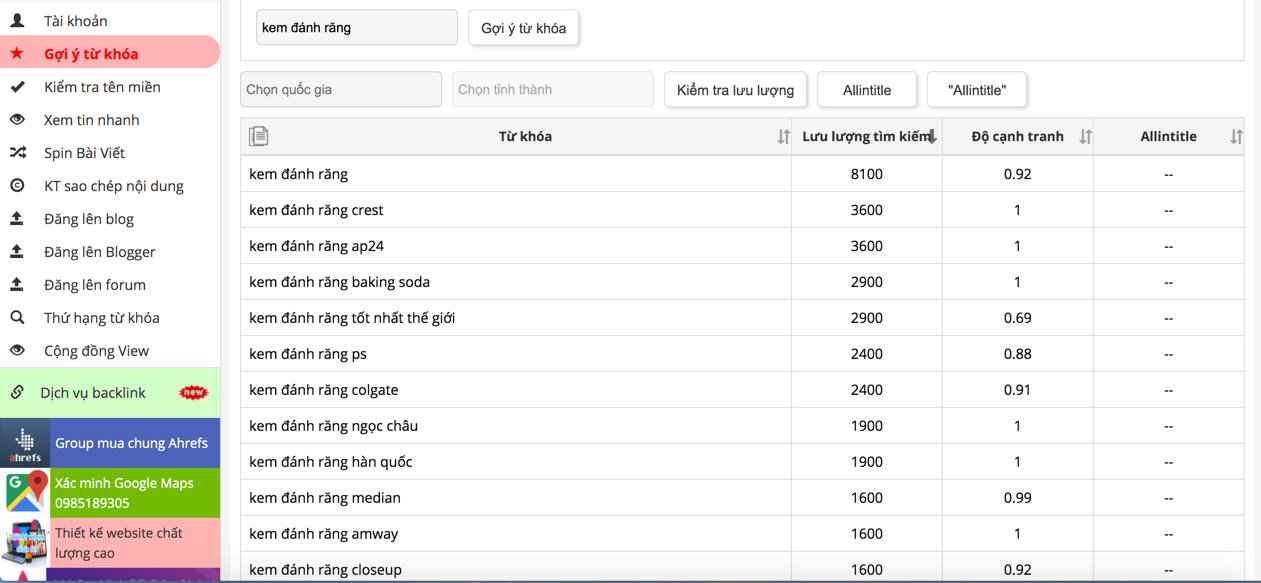Click the Gợi ý từ khóa button
1261x583 pixels.
pos(523,28)
